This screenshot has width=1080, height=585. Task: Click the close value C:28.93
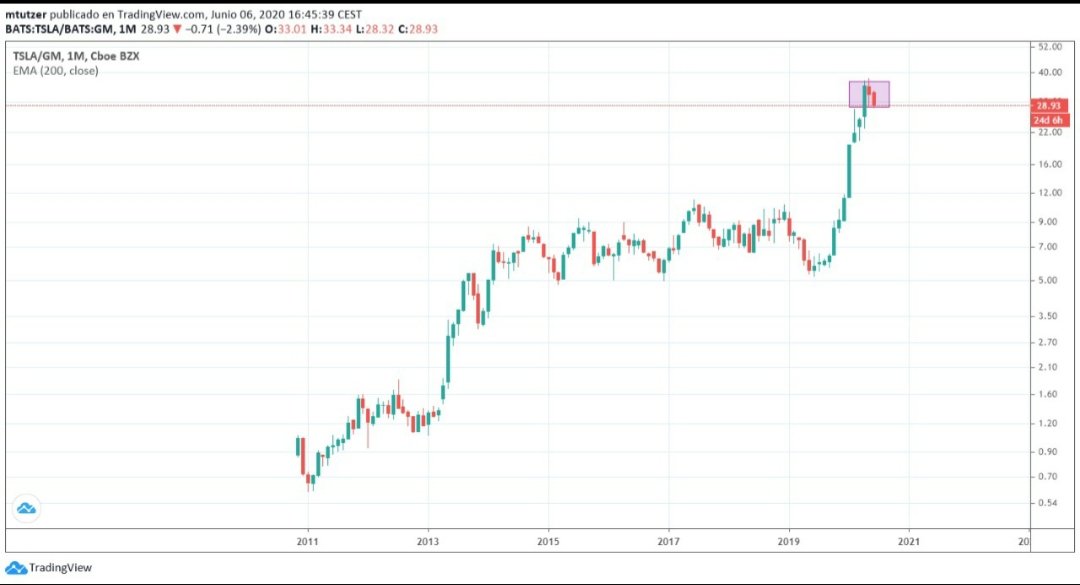[417, 29]
